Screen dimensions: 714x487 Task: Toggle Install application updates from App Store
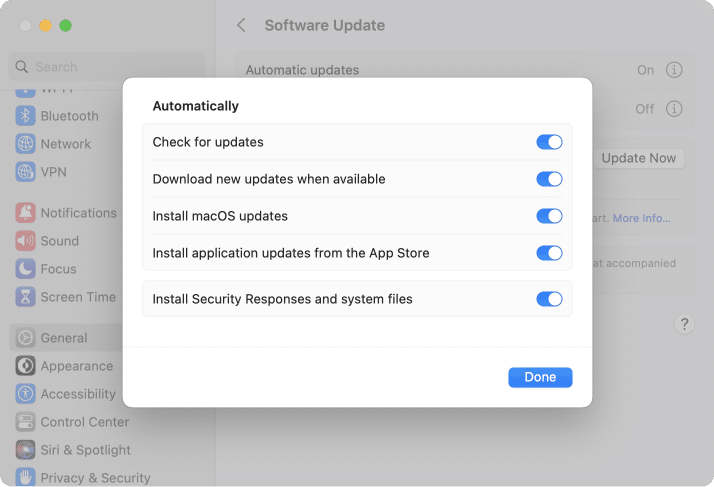coord(549,253)
